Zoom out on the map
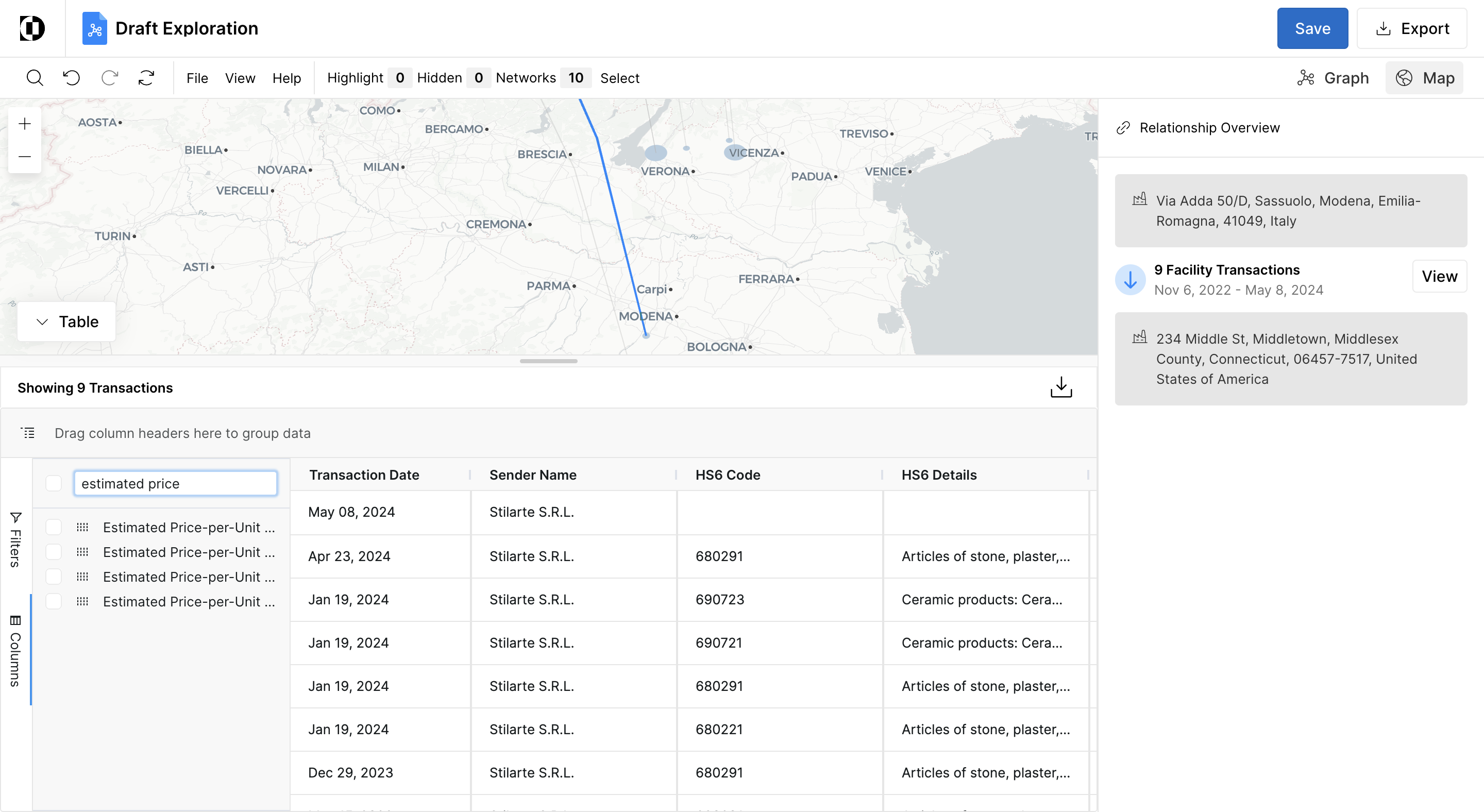The image size is (1484, 812). (x=25, y=157)
